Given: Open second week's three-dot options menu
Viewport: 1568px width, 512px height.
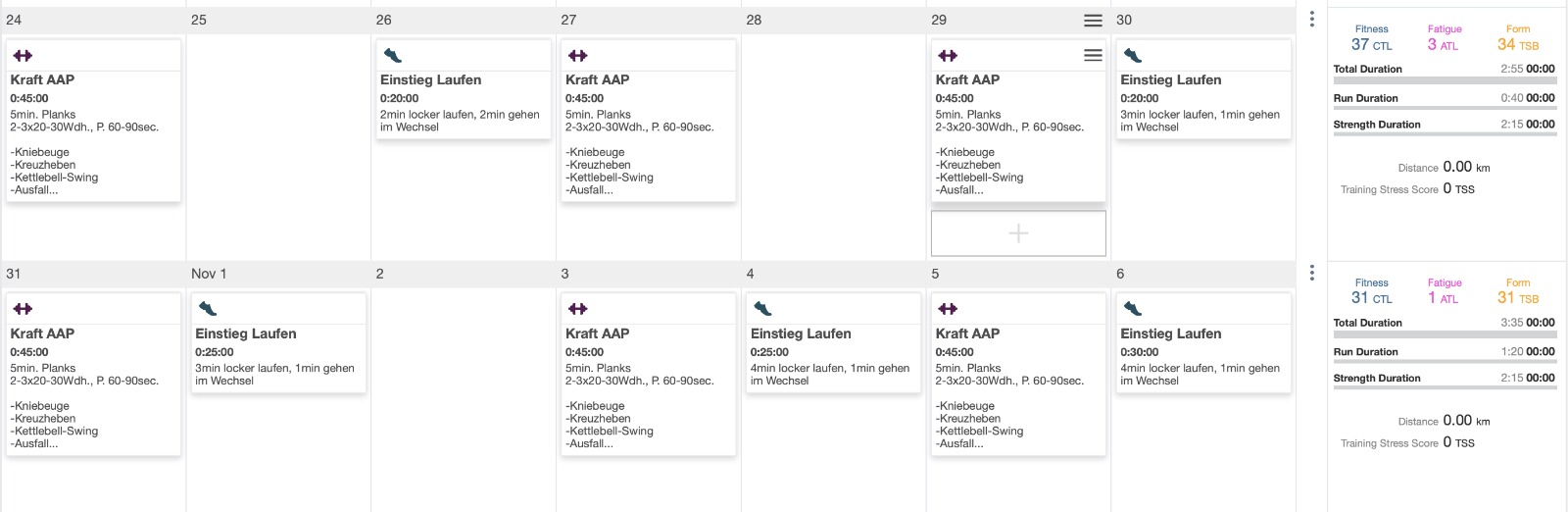Looking at the screenshot, I should [x=1312, y=273].
